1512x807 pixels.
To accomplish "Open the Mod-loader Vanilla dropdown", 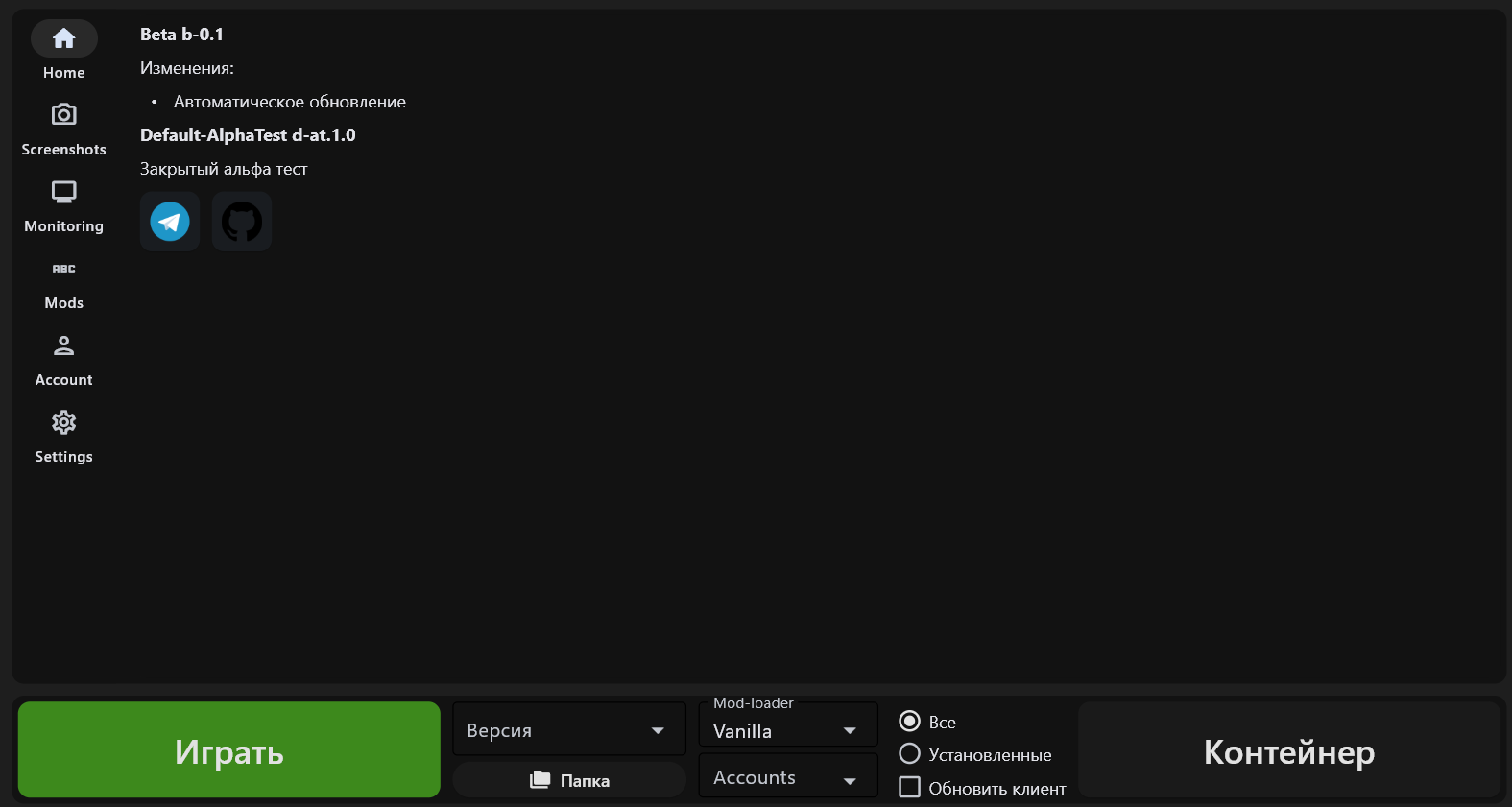I will [x=787, y=731].
